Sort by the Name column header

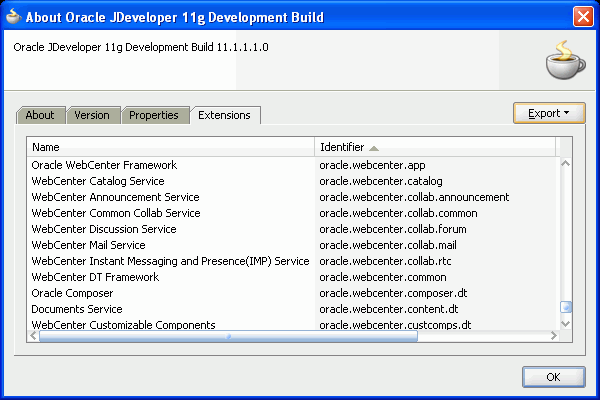point(171,147)
